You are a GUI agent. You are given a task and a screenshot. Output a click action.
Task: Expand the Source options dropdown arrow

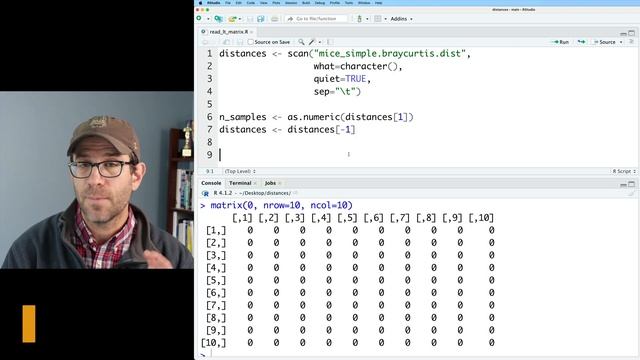pos(621,42)
